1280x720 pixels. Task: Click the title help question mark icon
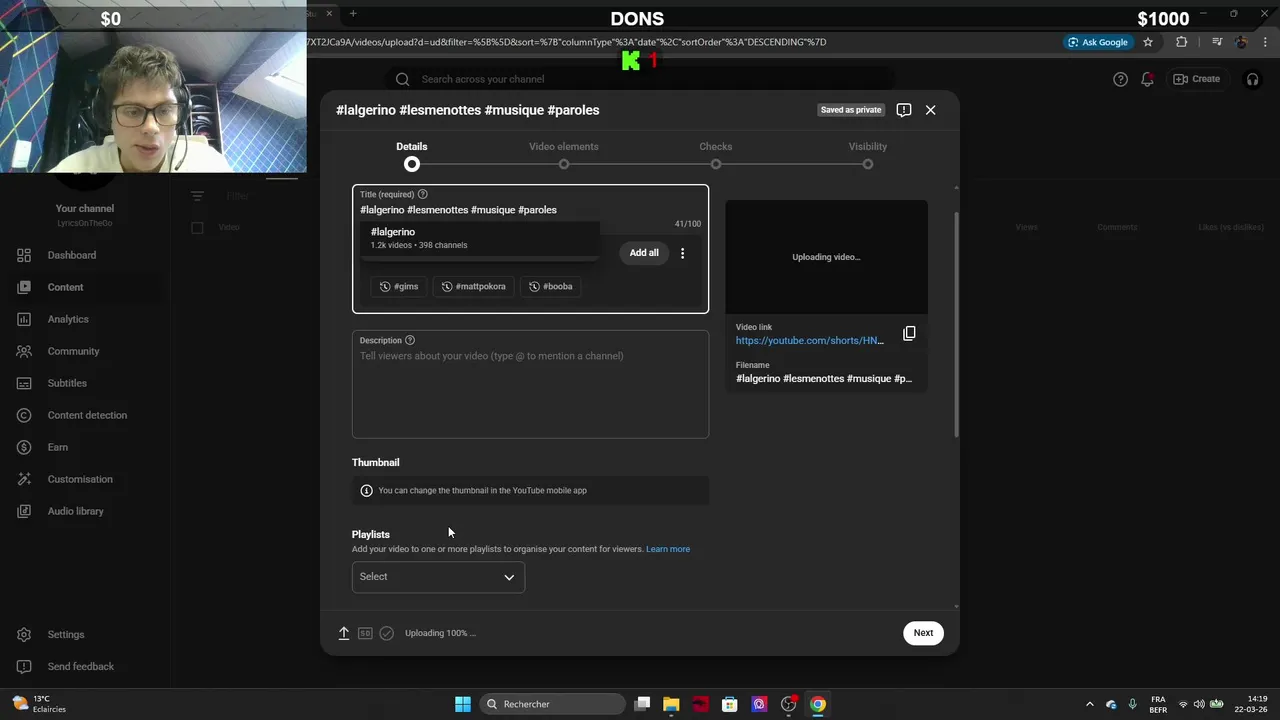(422, 194)
